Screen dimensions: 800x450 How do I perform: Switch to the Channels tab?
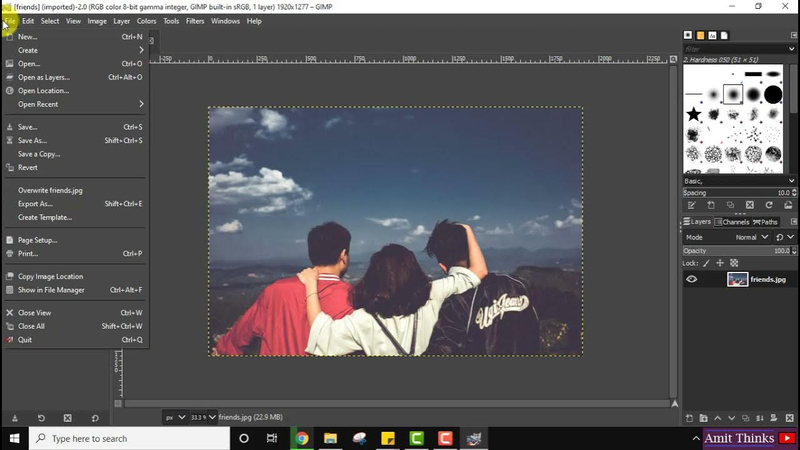pos(732,222)
